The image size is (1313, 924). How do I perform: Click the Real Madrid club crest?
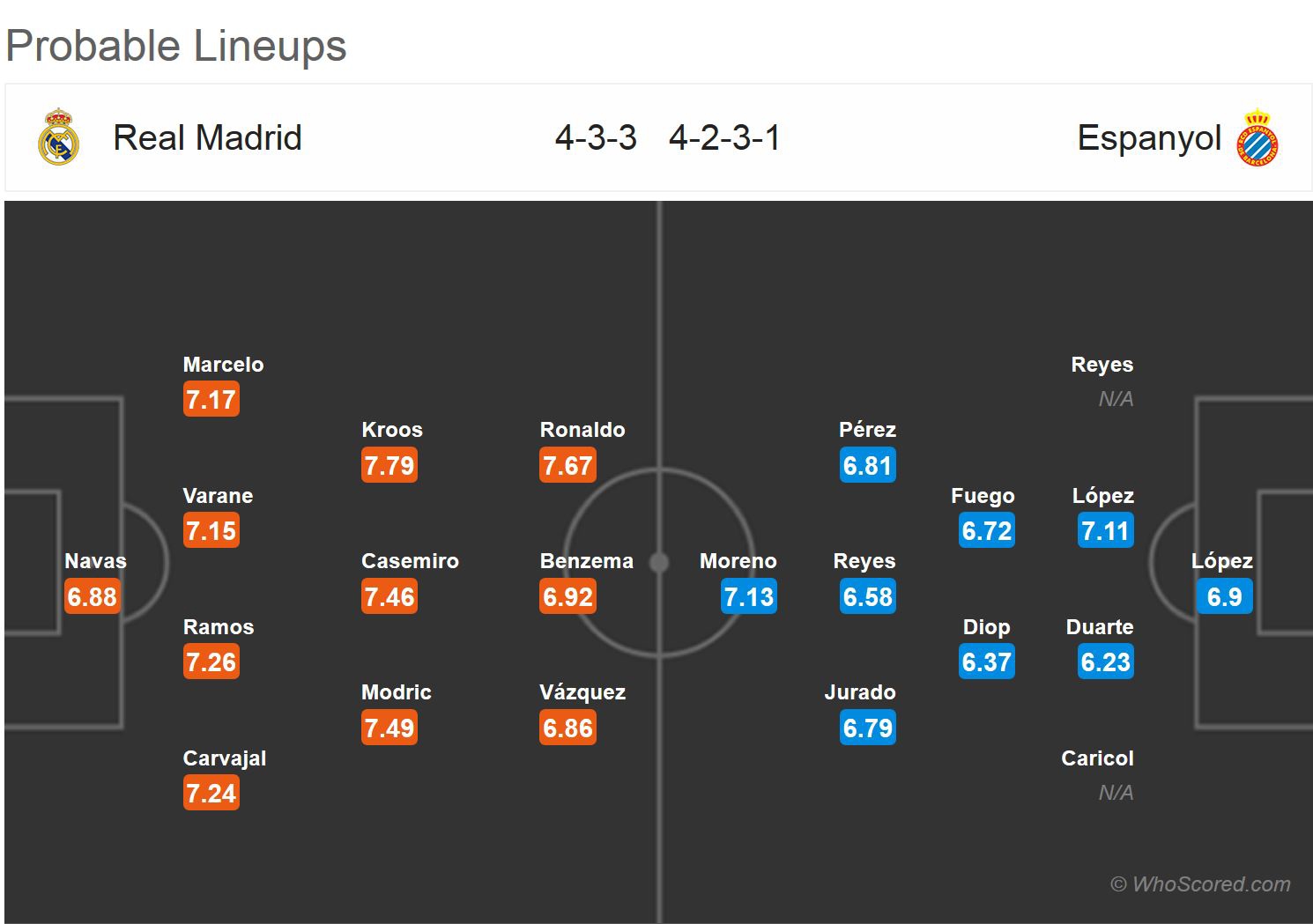(x=59, y=137)
